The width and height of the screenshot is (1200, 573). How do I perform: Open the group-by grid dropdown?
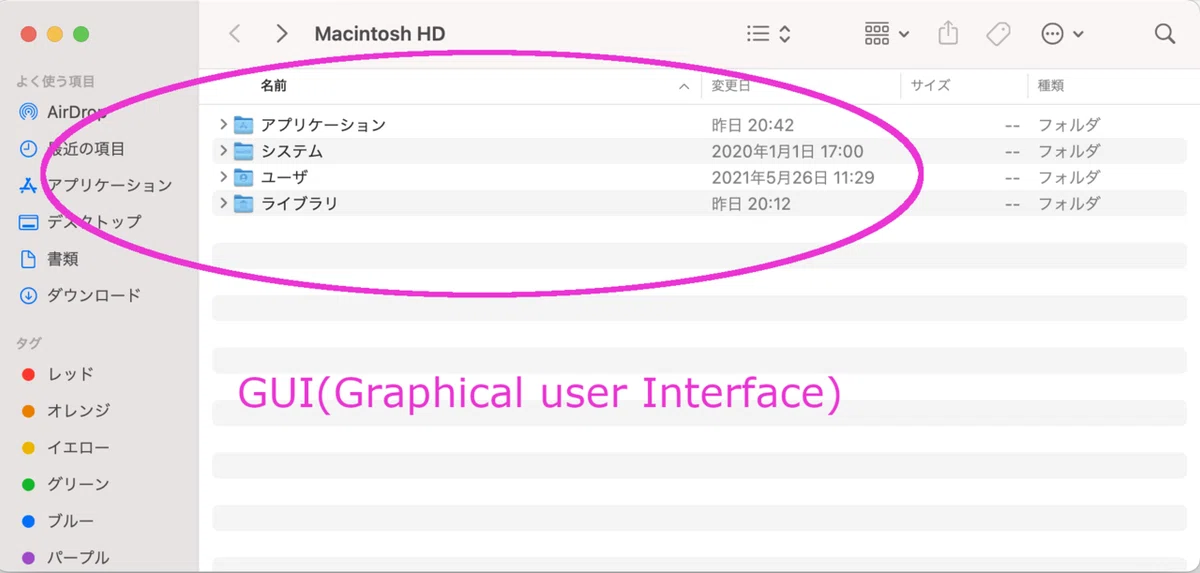click(886, 34)
